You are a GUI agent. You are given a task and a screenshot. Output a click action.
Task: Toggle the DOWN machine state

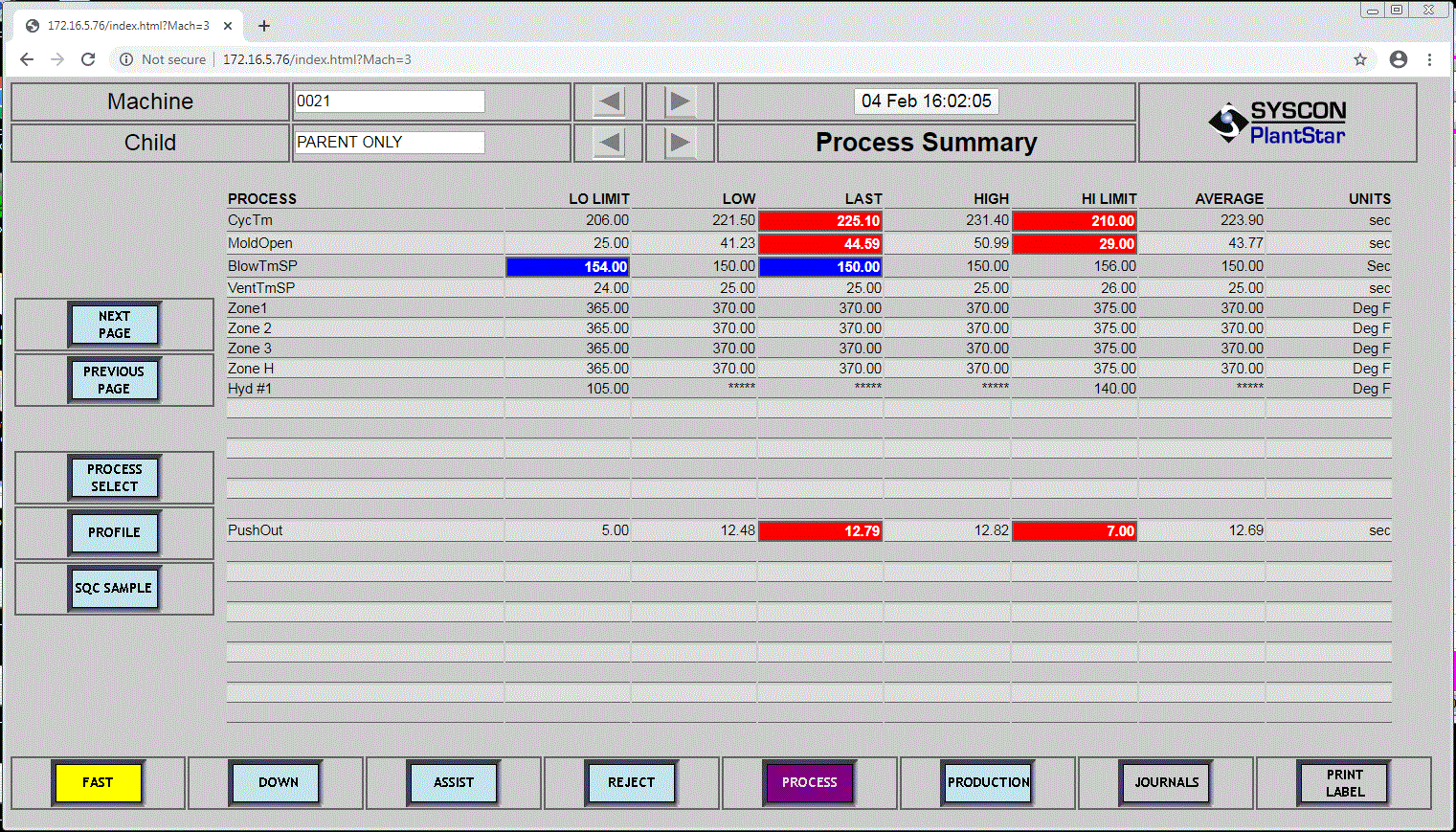(x=275, y=782)
